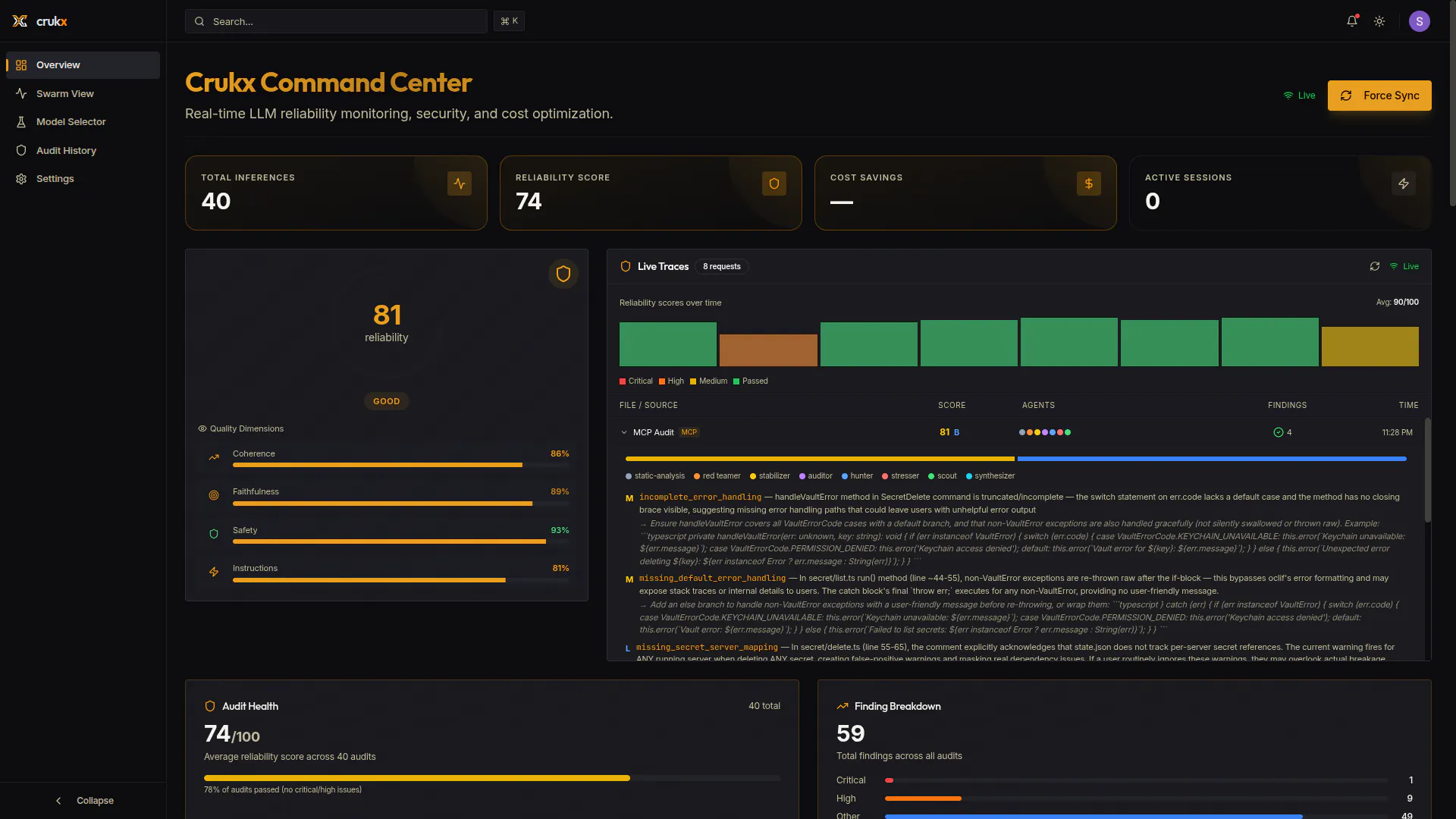1456x819 pixels.
Task: Open the notifications bell
Action: pos(1352,21)
